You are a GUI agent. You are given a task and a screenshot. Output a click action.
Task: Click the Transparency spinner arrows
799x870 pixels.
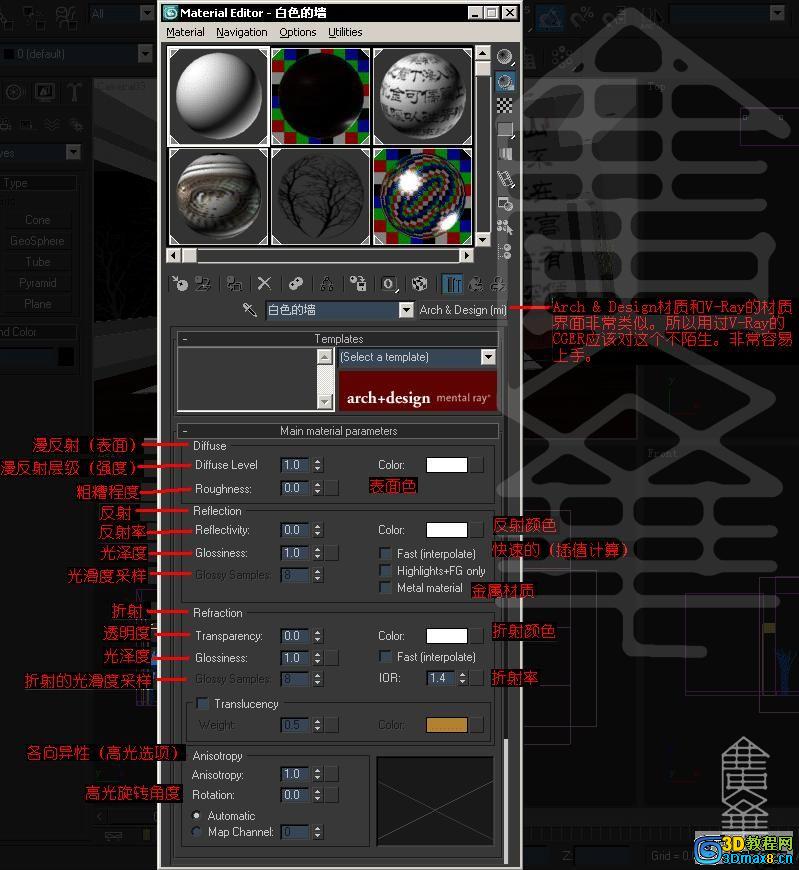click(x=317, y=636)
